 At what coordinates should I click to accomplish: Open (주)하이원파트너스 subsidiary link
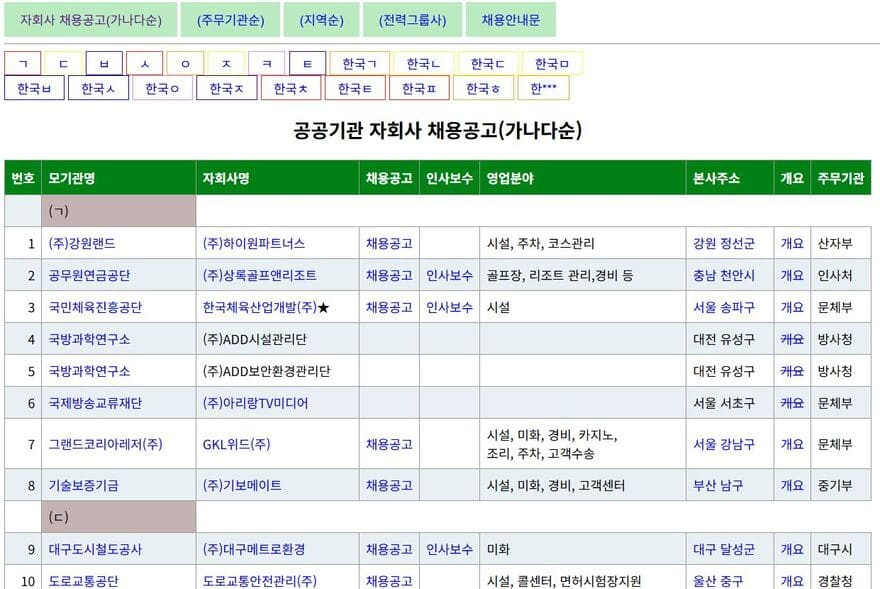pos(254,243)
